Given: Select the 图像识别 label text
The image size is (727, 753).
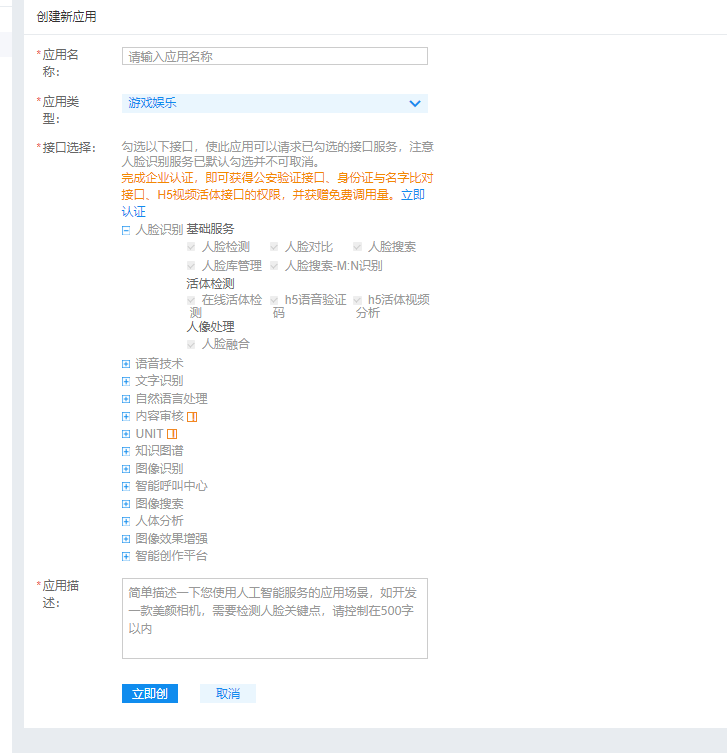Looking at the screenshot, I should point(159,469).
